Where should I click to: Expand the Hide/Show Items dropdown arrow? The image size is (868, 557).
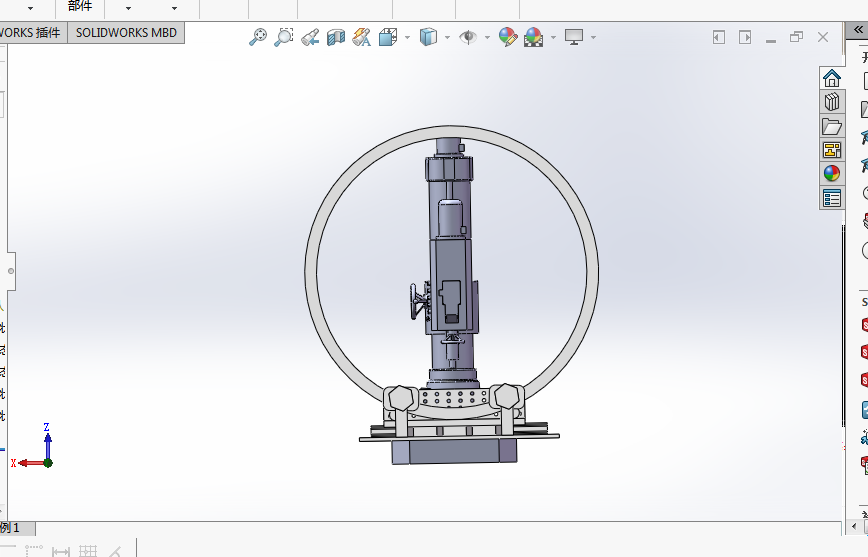(487, 38)
